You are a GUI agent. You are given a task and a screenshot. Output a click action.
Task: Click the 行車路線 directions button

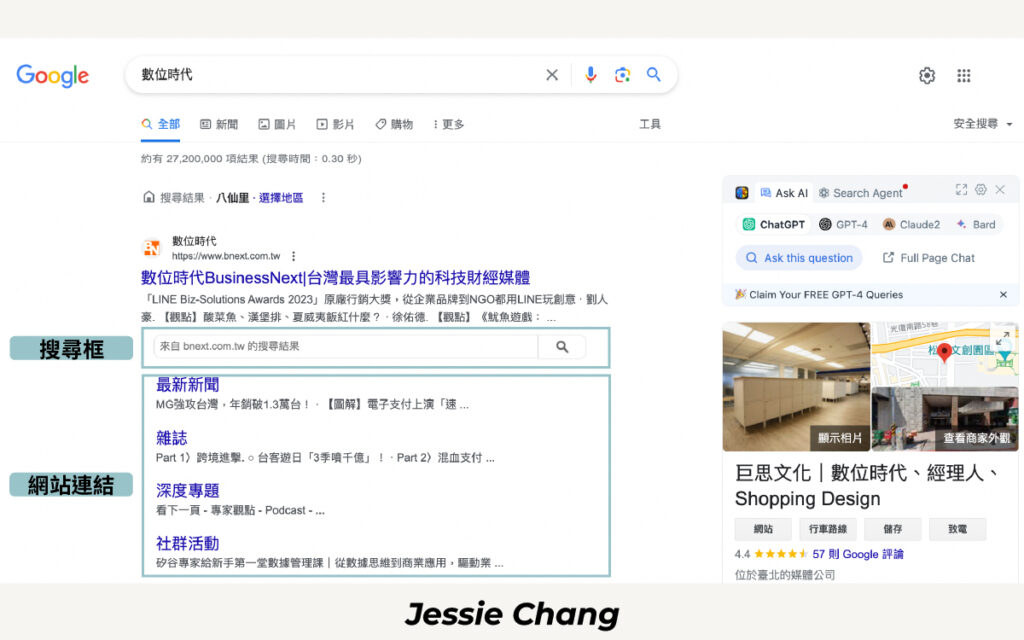click(x=828, y=529)
